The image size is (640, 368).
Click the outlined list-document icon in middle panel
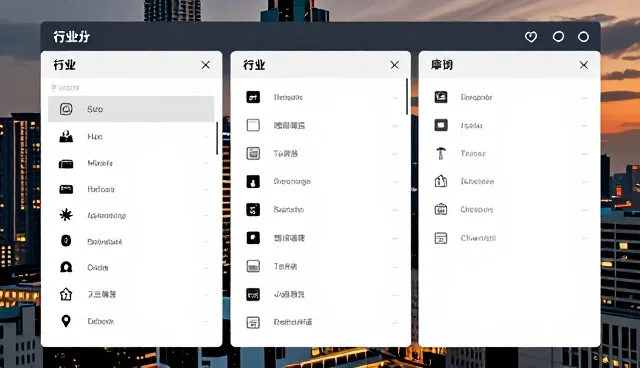253,322
